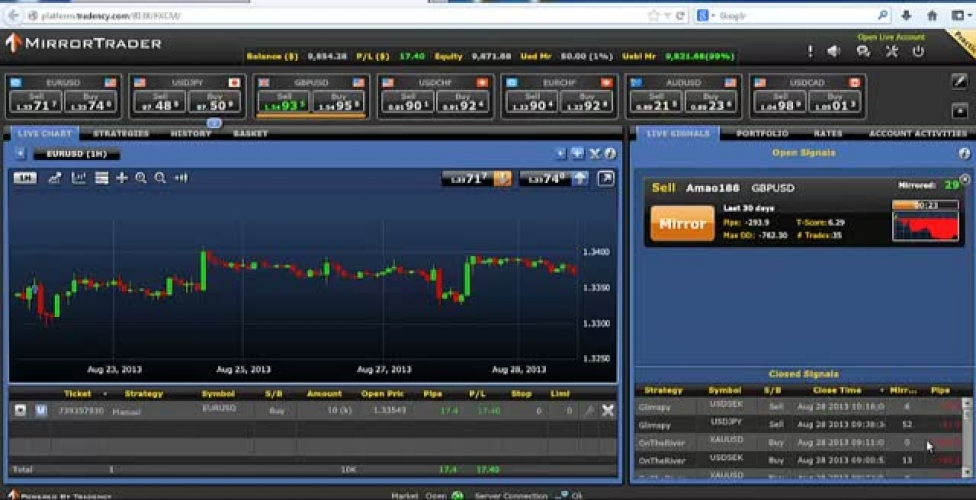The image size is (976, 500).
Task: Select the Live Signals tab
Action: [x=677, y=133]
